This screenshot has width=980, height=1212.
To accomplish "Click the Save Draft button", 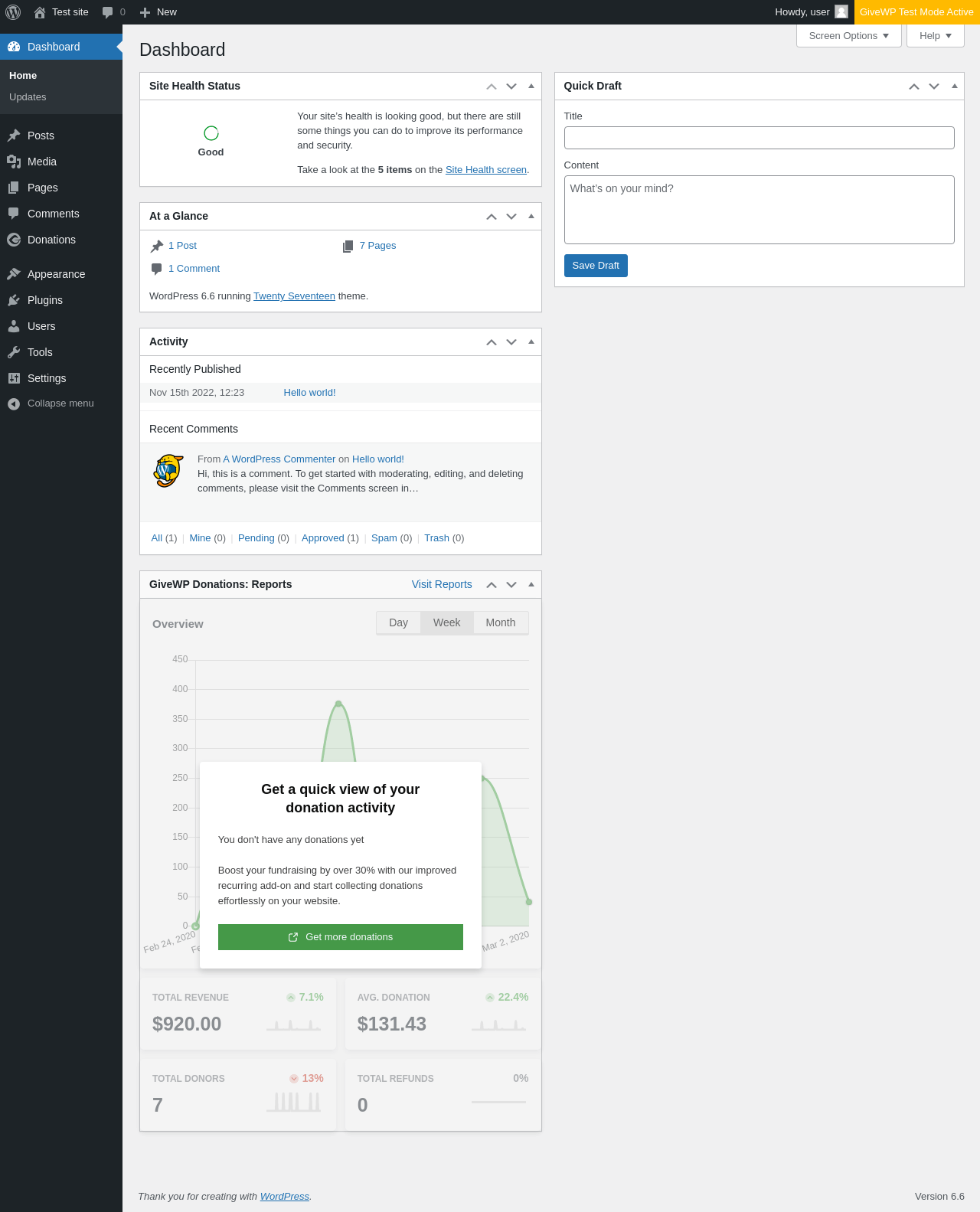I will (596, 266).
